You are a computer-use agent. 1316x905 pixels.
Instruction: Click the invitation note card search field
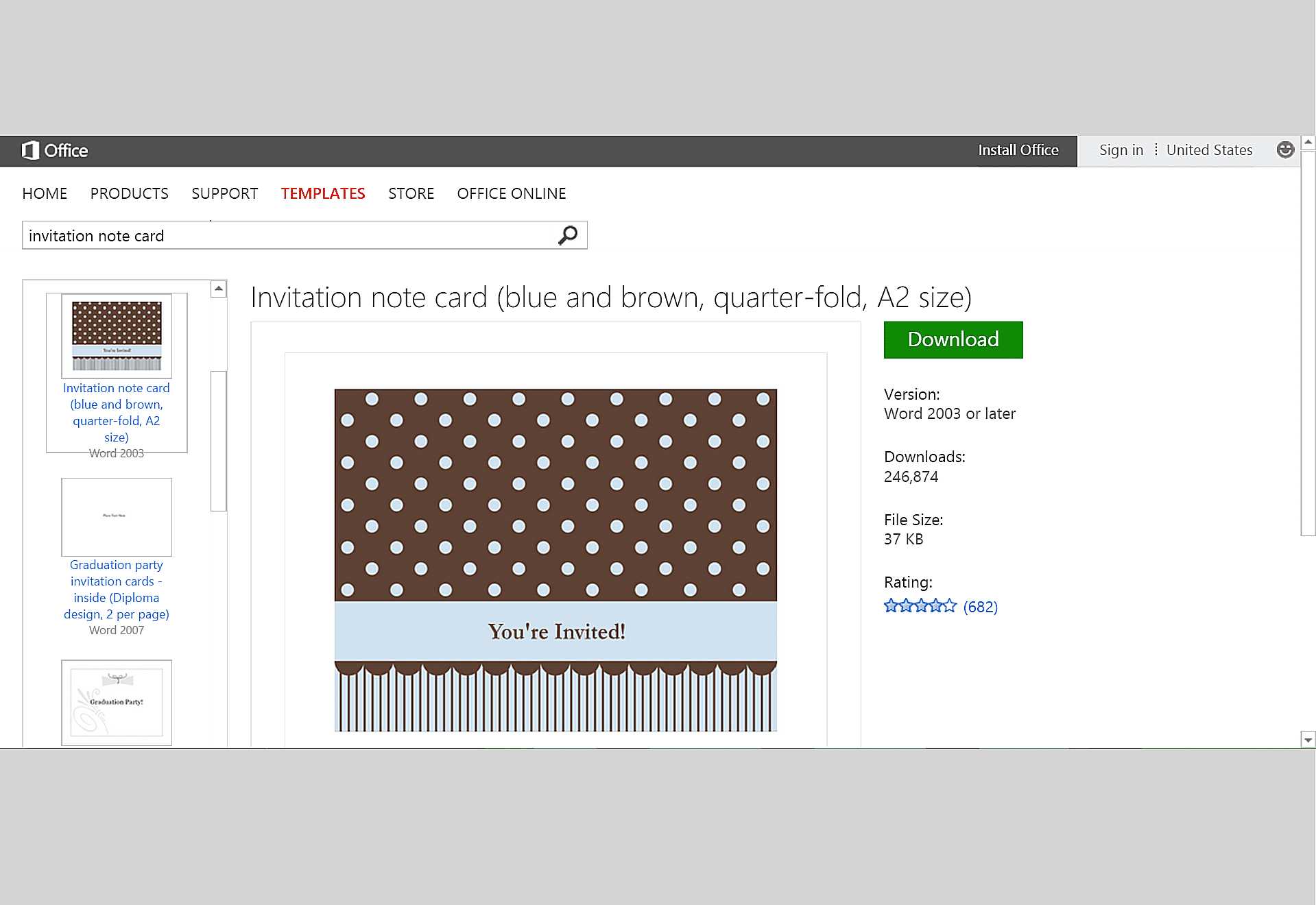288,236
